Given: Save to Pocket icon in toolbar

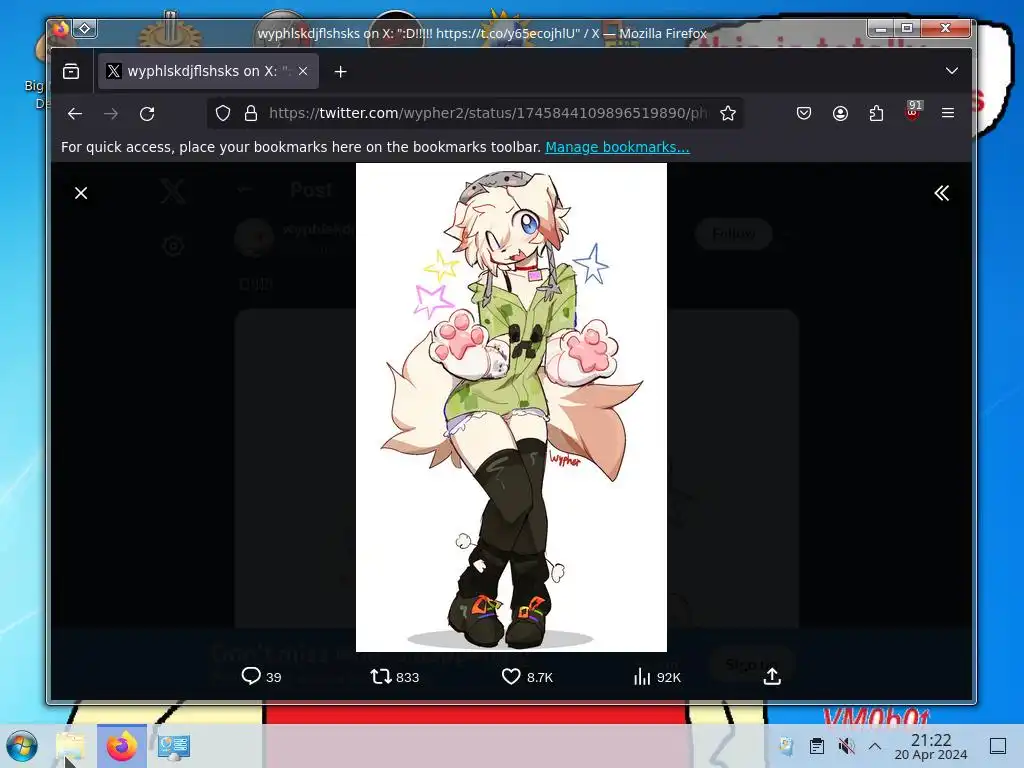Looking at the screenshot, I should pos(804,113).
